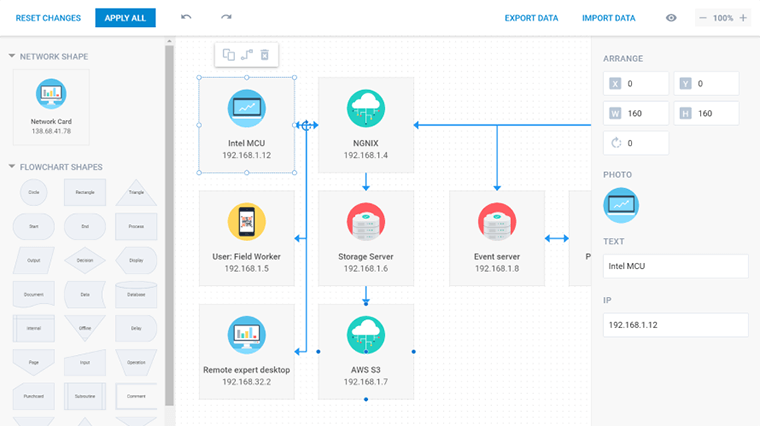Click the connector icon in shape toolbar
Viewport: 760px width, 426px height.
pos(247,55)
